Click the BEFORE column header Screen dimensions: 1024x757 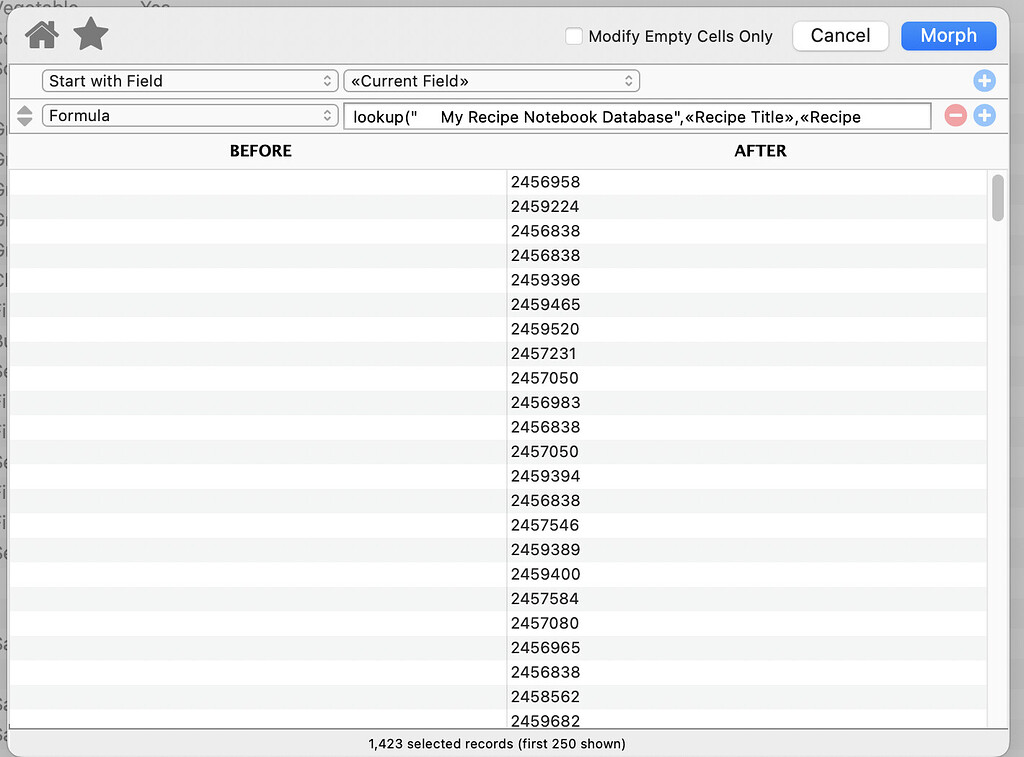coord(260,151)
